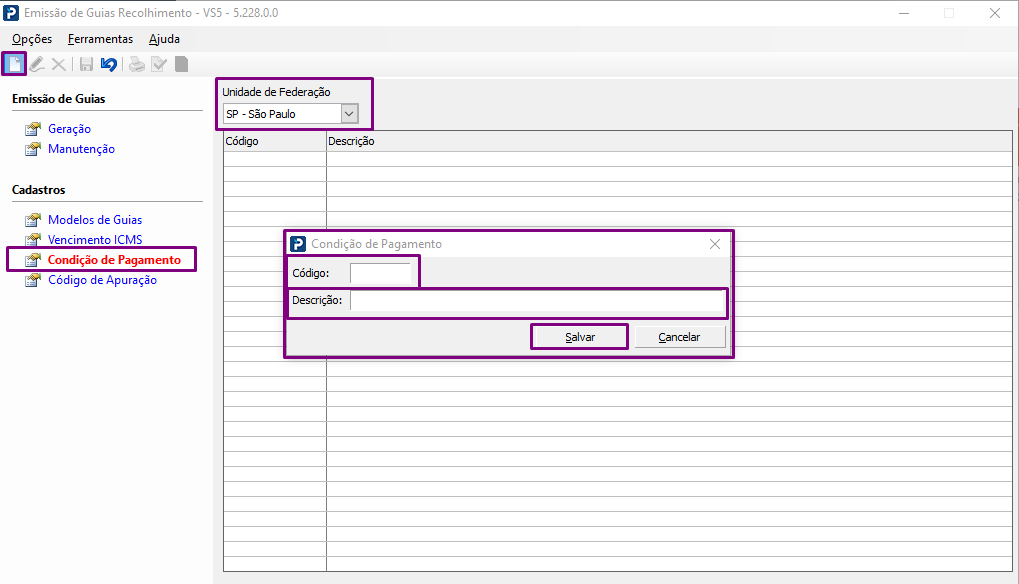Click the icon beside Modelos de Guias

[x=32, y=220]
